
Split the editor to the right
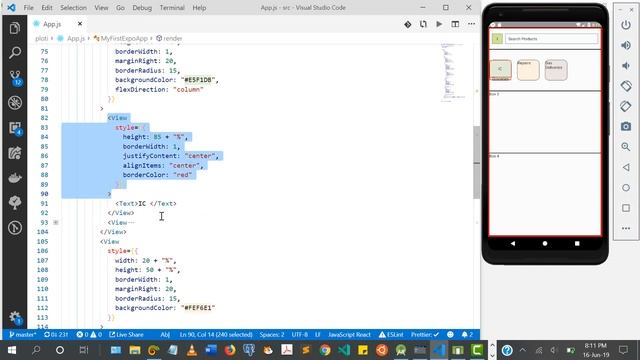455,24
